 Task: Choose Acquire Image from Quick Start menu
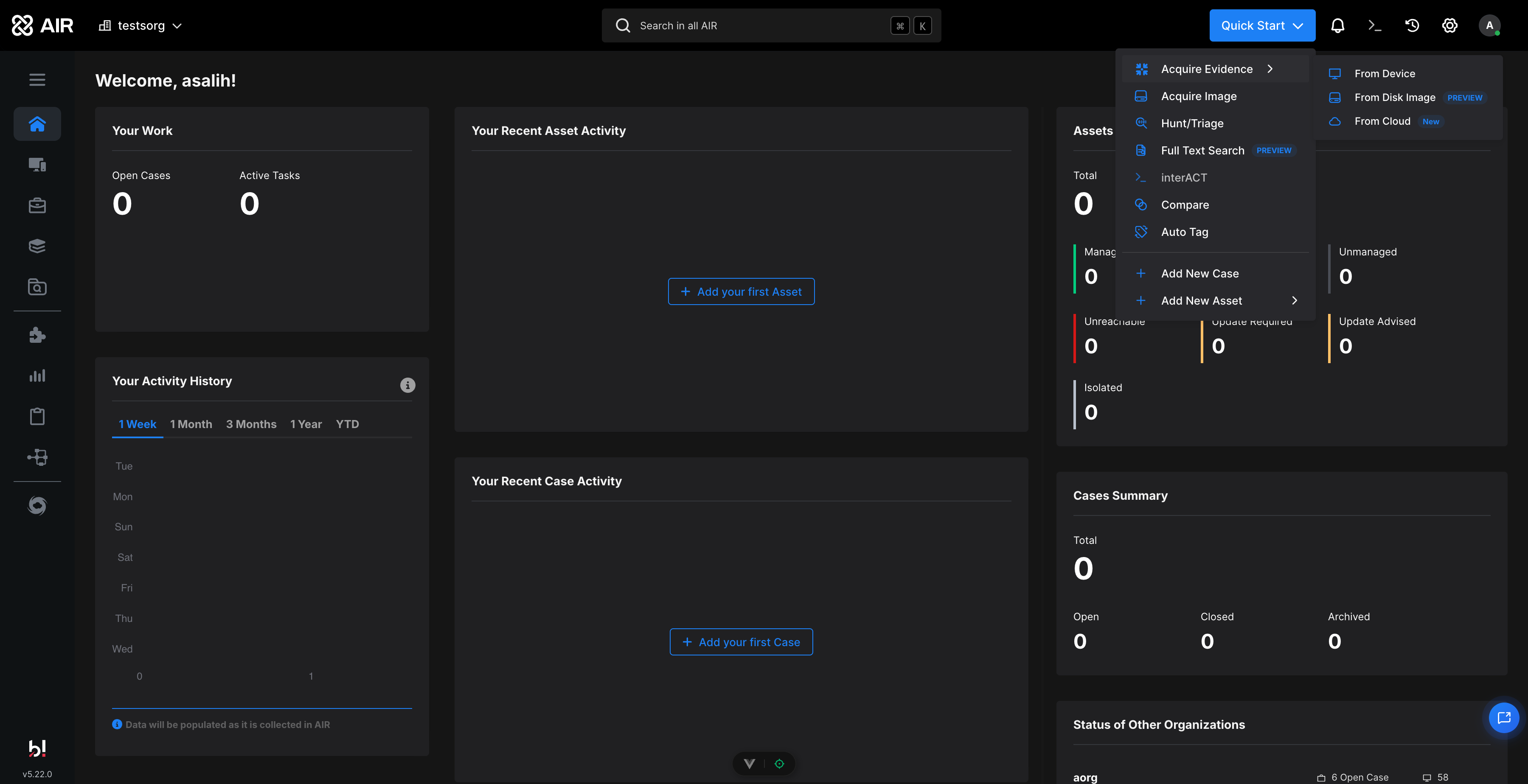click(1216, 96)
